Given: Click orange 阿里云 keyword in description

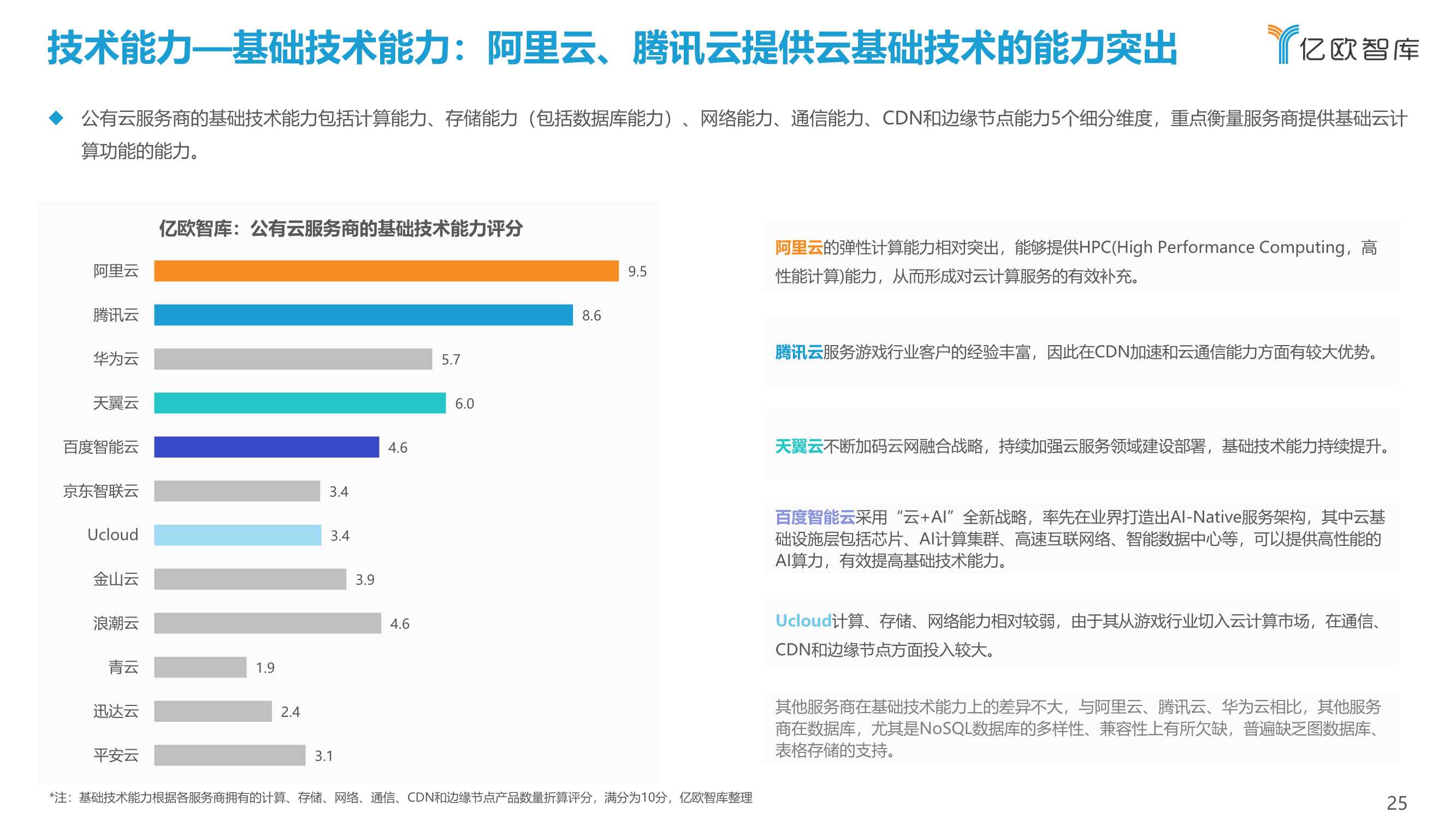Looking at the screenshot, I should tap(798, 247).
